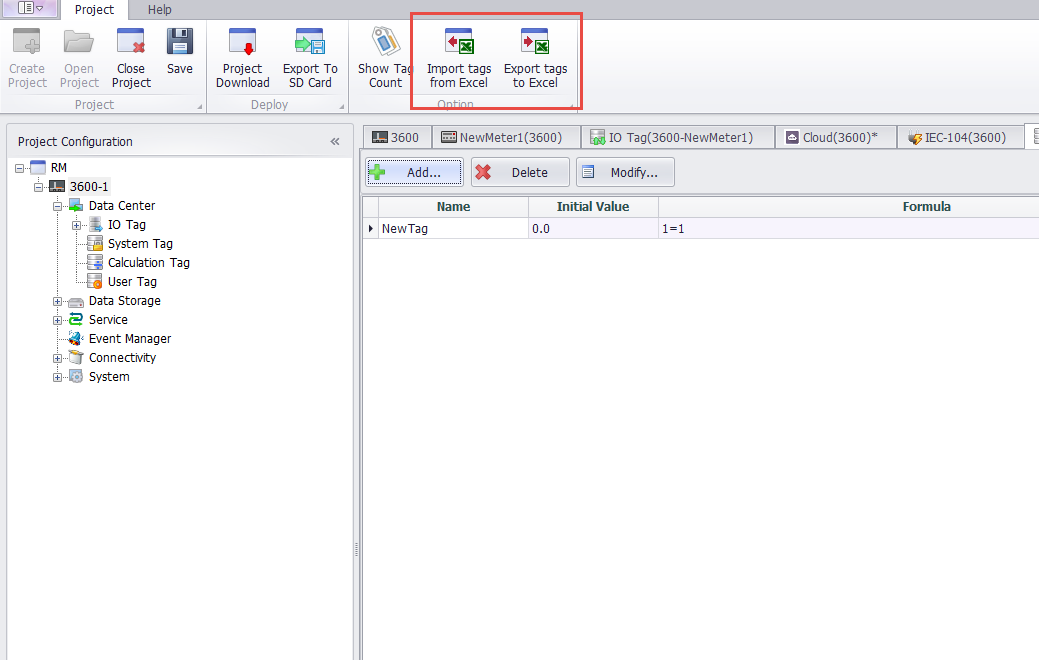Screen dimensions: 1039x660
Task: Switch to the Help ribbon tab
Action: point(160,10)
